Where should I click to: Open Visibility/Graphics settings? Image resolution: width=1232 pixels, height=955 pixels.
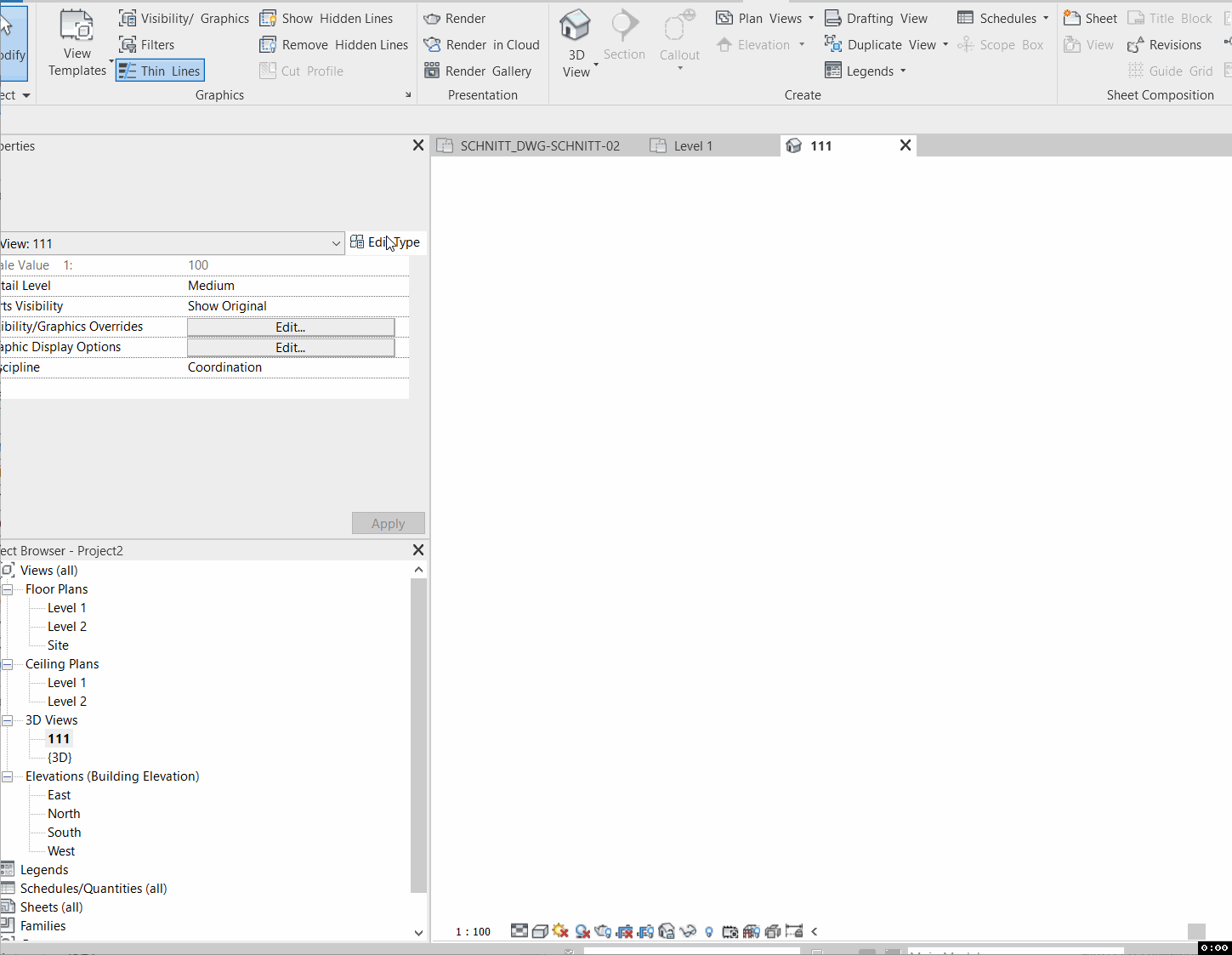tap(181, 17)
